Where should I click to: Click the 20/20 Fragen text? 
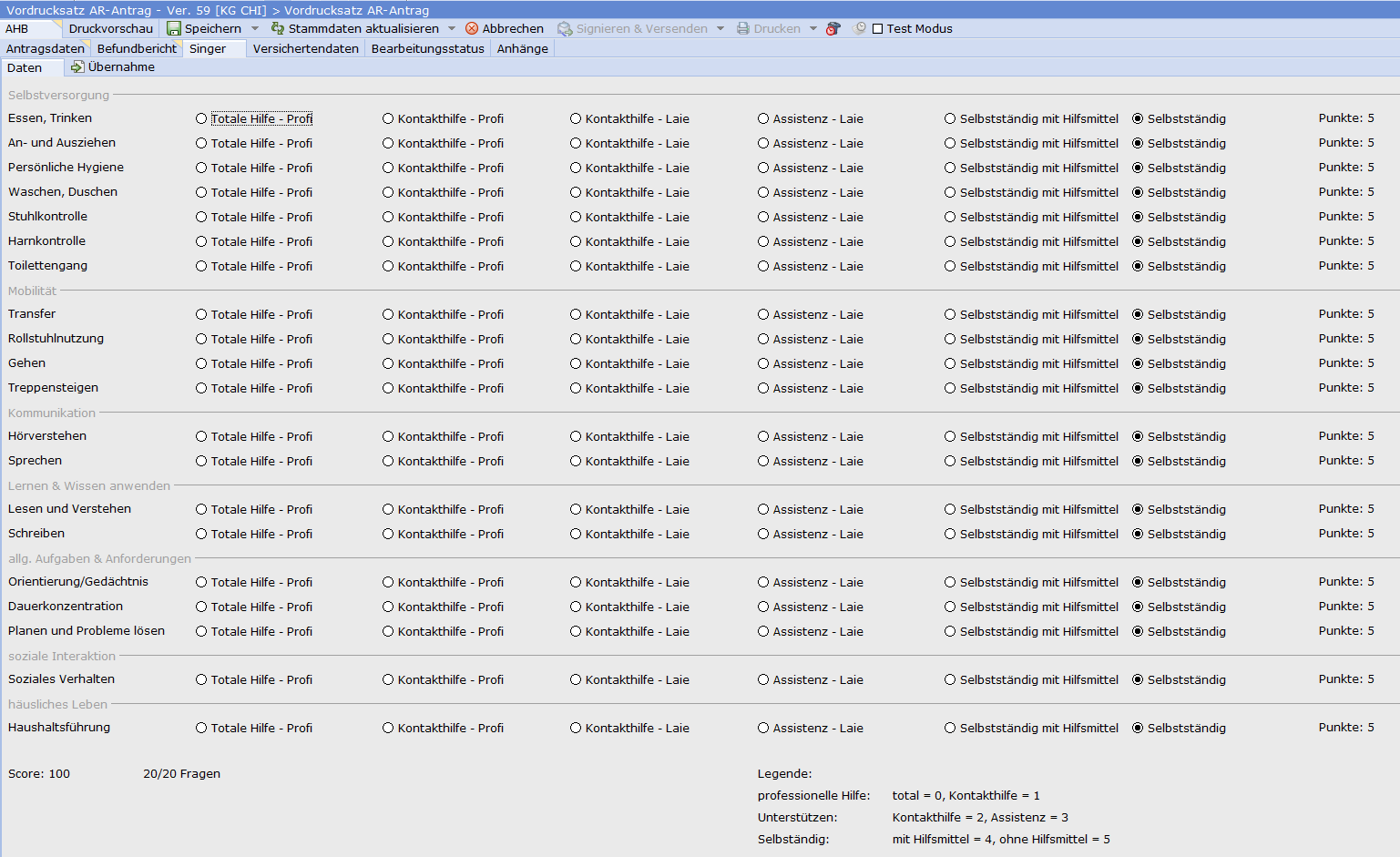[181, 774]
